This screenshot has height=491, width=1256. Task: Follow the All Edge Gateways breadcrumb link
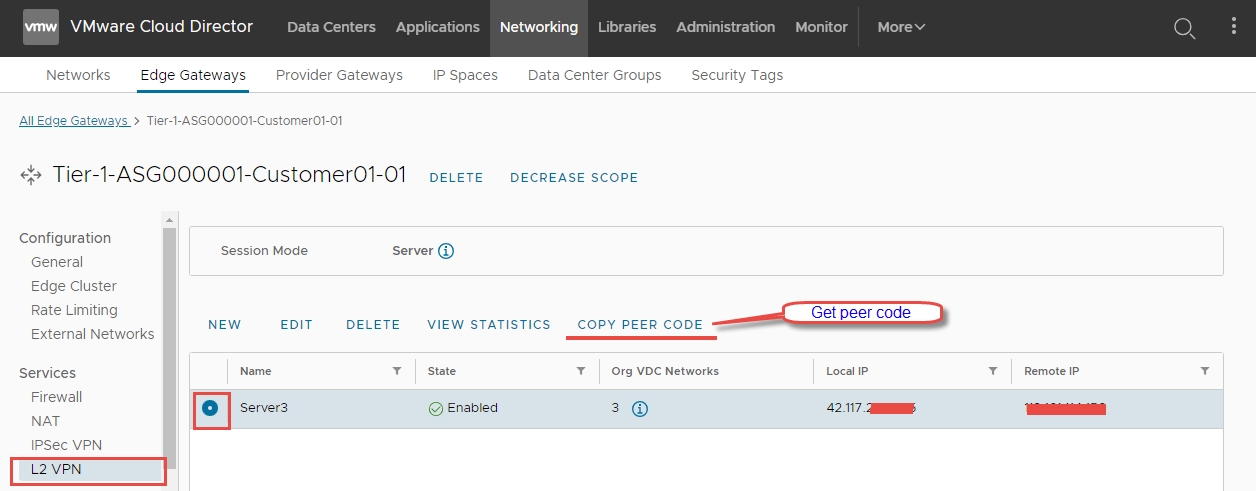point(73,121)
